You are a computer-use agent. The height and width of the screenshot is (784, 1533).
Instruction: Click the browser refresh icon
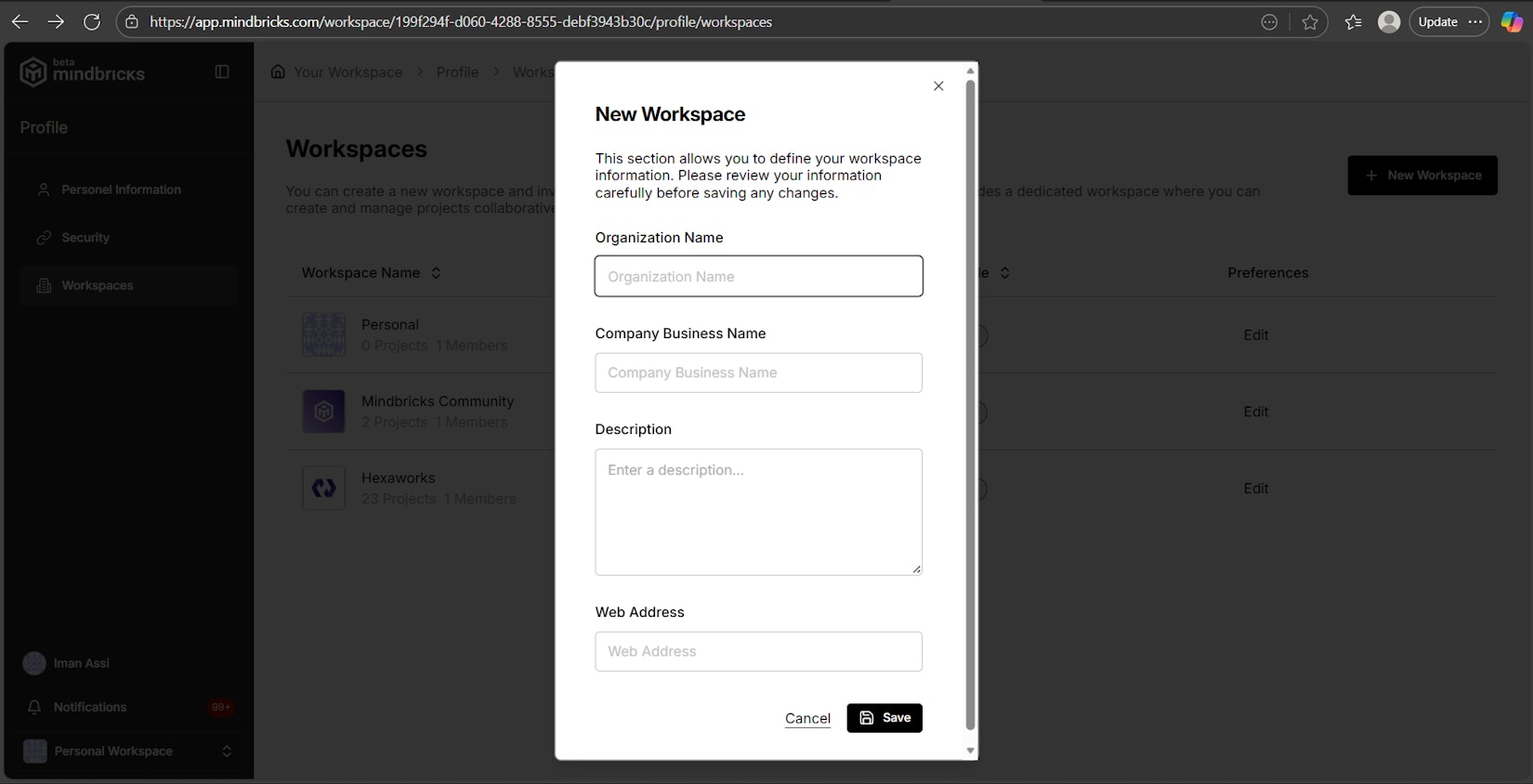point(92,21)
